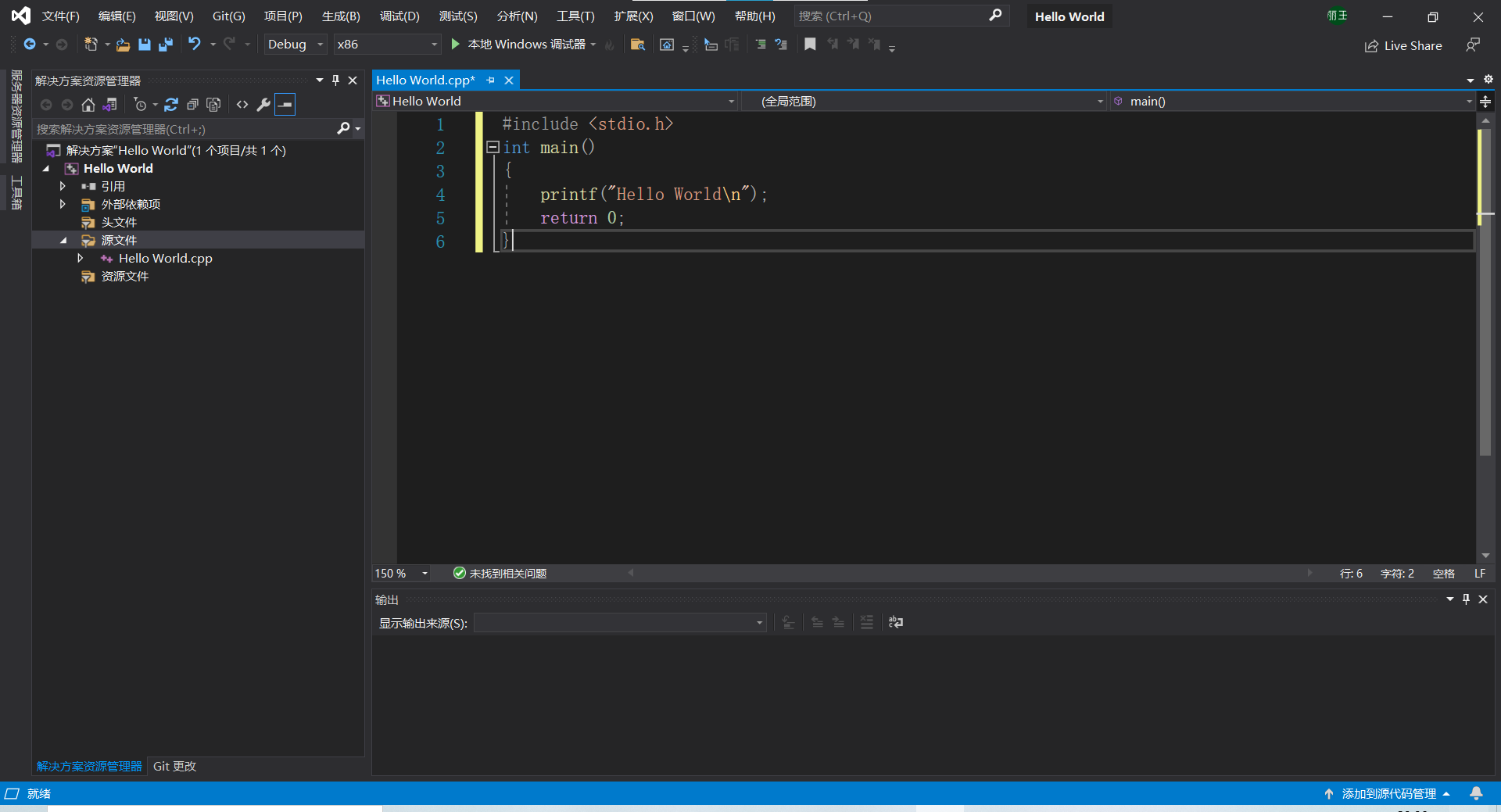1501x812 pixels.
Task: Open Solution Explorer window position dropdown arrow
Action: (320, 80)
